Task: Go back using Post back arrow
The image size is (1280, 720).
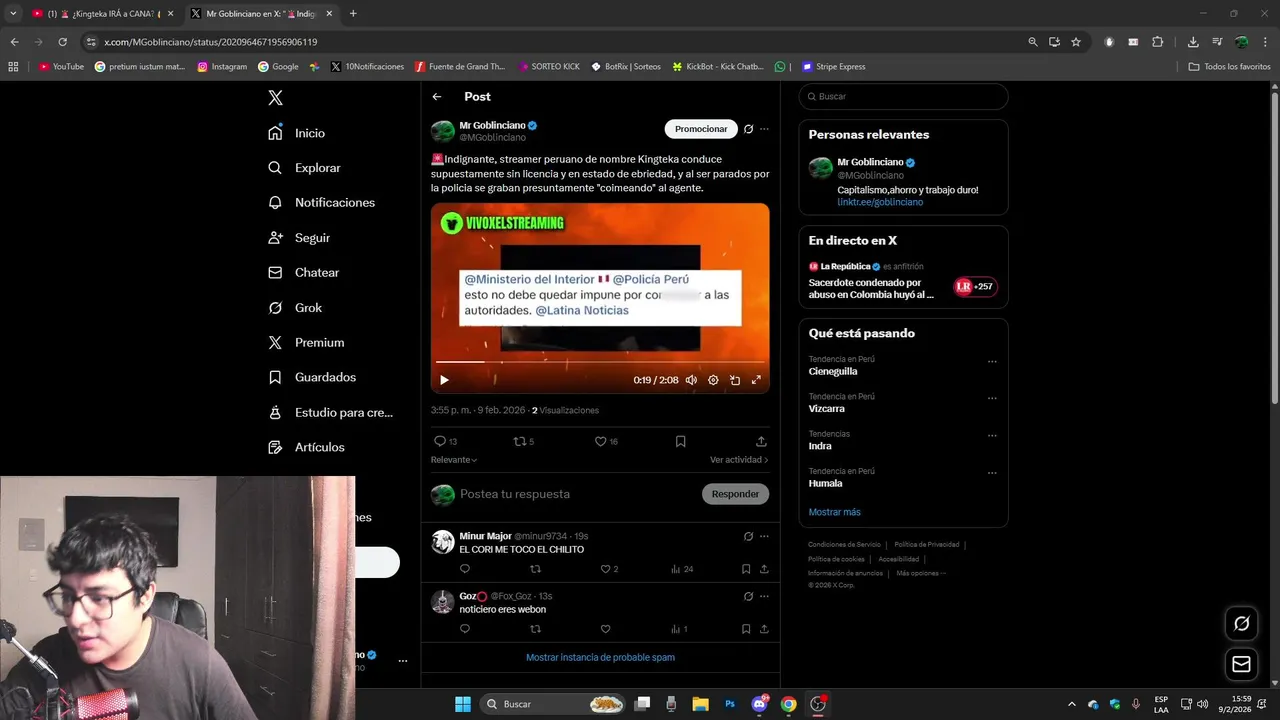Action: point(437,97)
